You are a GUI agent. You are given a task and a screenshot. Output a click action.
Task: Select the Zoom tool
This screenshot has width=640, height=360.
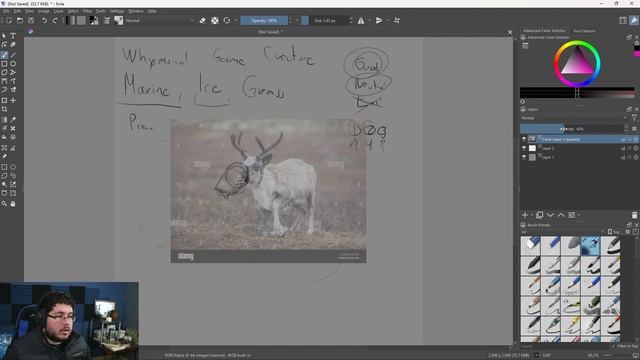tap(4, 204)
